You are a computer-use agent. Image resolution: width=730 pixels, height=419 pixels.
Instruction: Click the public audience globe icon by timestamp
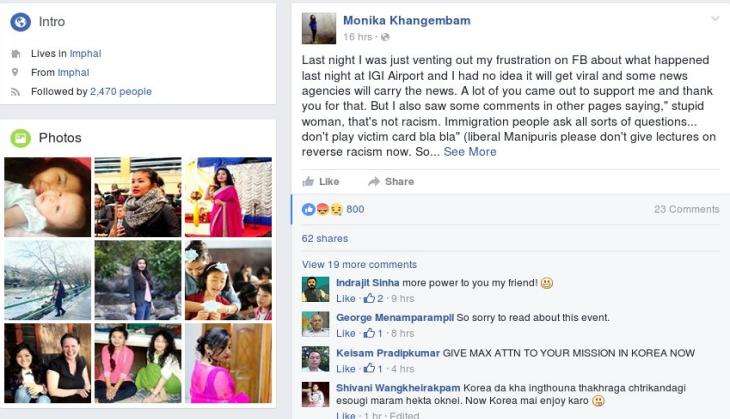[385, 37]
